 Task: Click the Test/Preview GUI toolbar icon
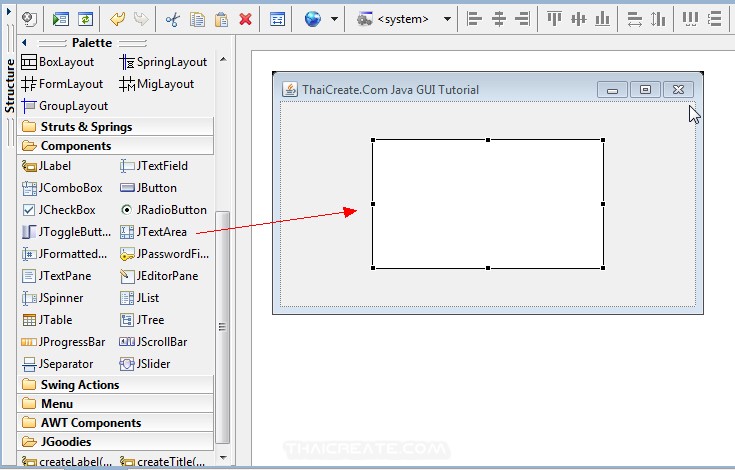coord(60,19)
